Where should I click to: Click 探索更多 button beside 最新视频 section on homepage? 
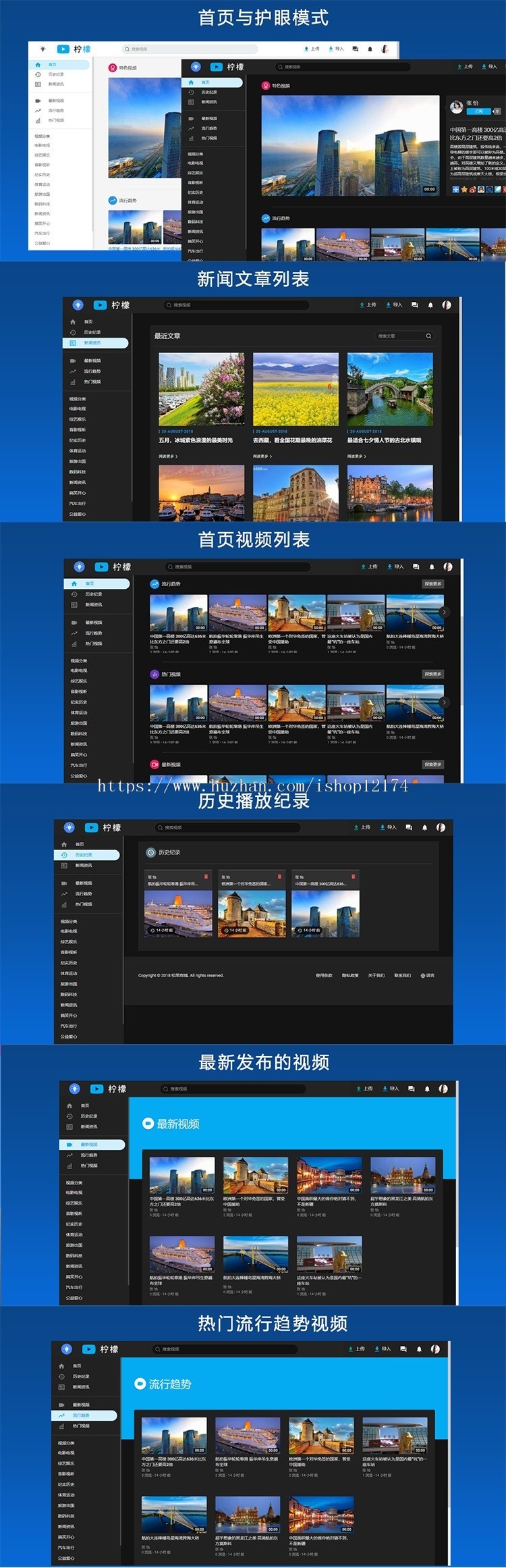[x=432, y=764]
